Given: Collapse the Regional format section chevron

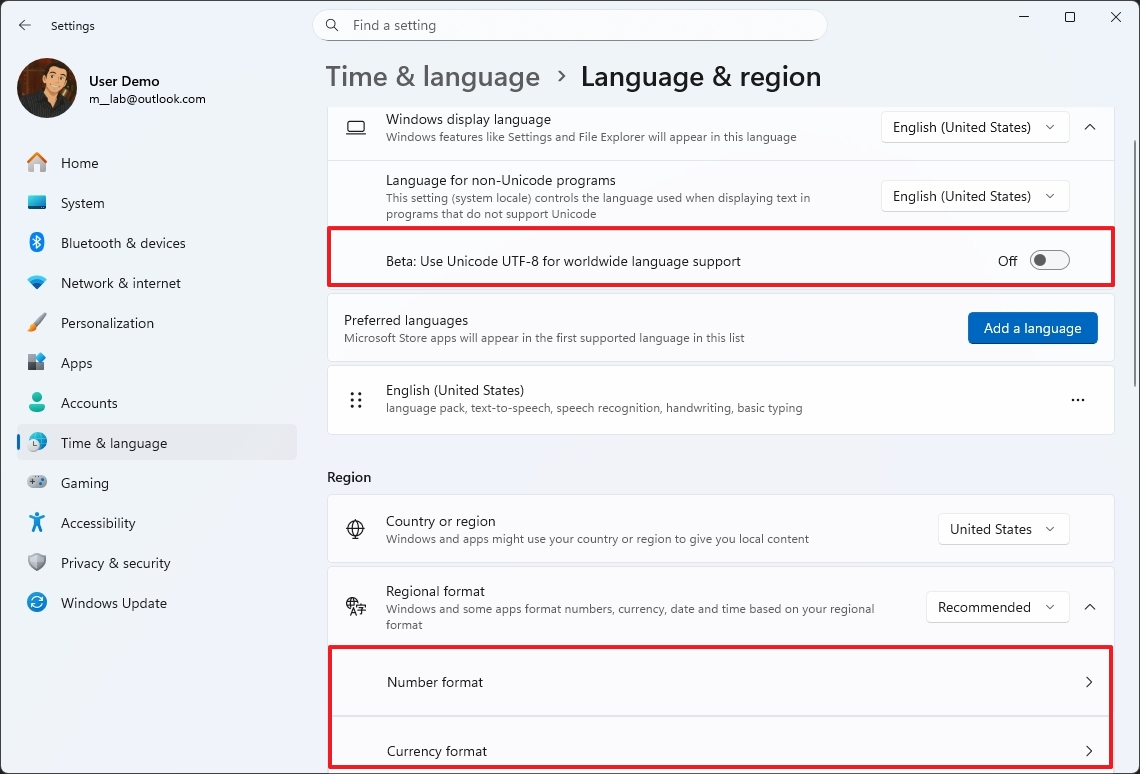Looking at the screenshot, I should point(1090,607).
